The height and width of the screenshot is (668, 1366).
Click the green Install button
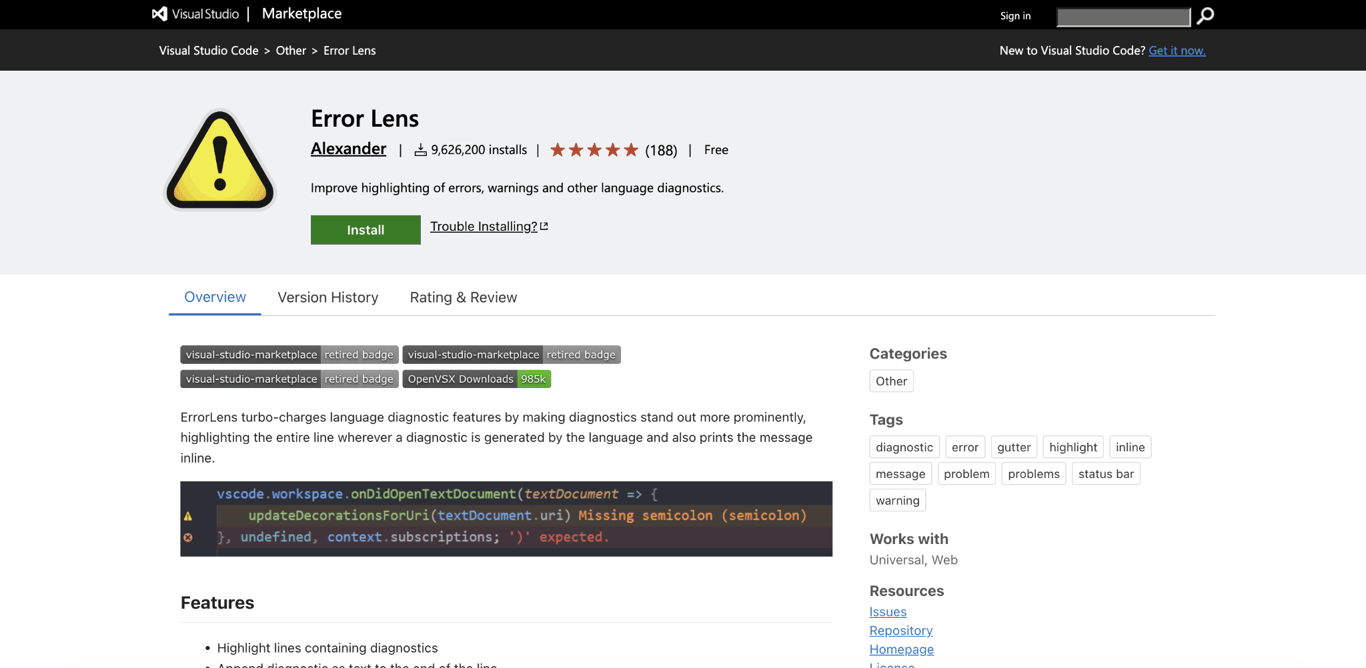(365, 230)
